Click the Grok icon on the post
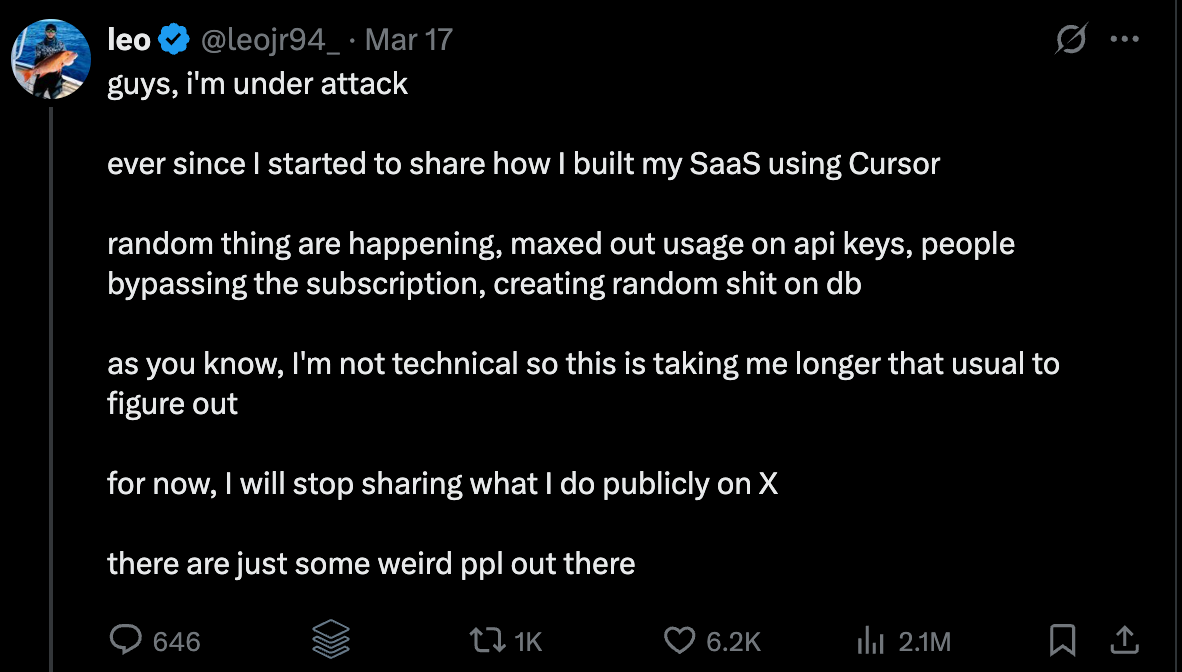Viewport: 1182px width, 672px height. [1071, 40]
